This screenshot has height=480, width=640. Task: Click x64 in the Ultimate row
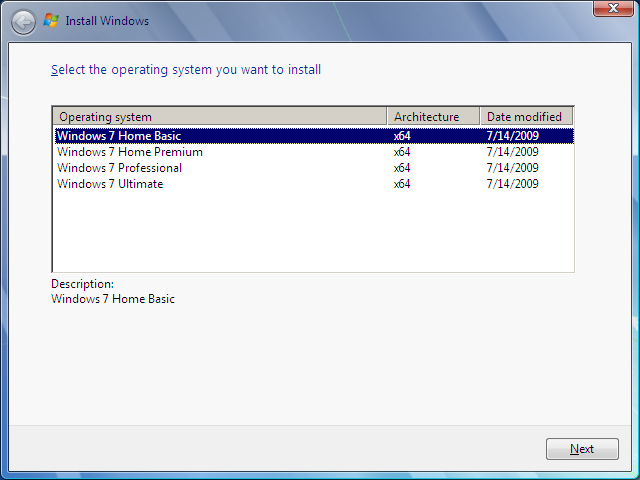click(x=402, y=184)
